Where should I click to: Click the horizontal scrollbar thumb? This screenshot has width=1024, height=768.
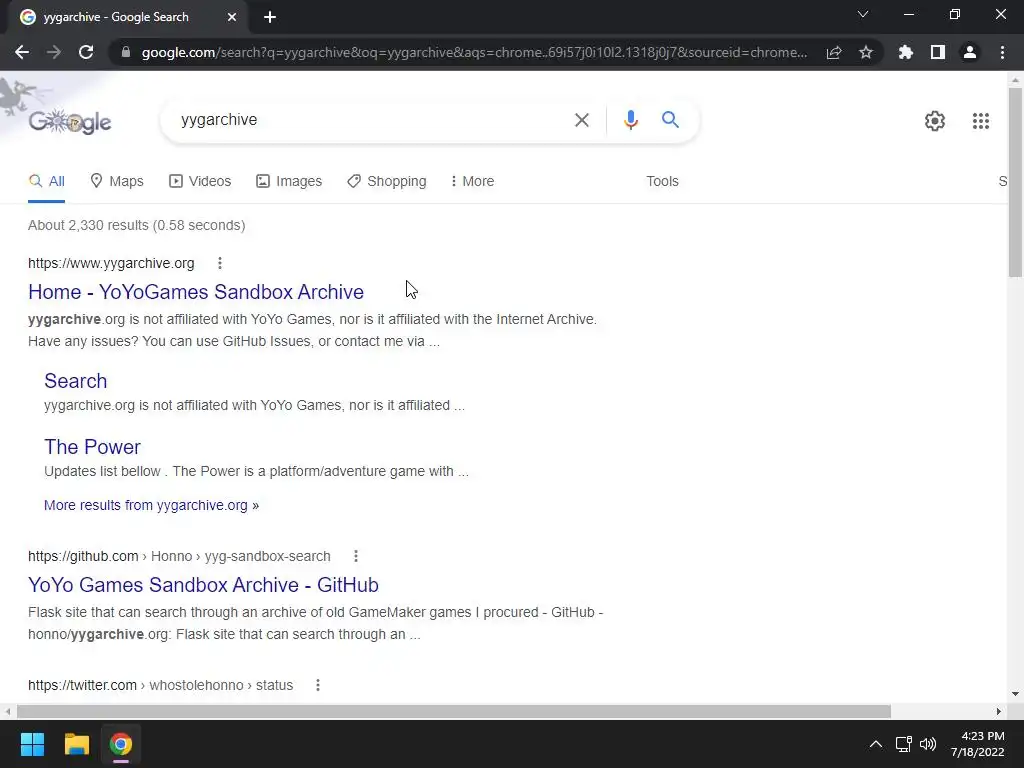coord(454,711)
